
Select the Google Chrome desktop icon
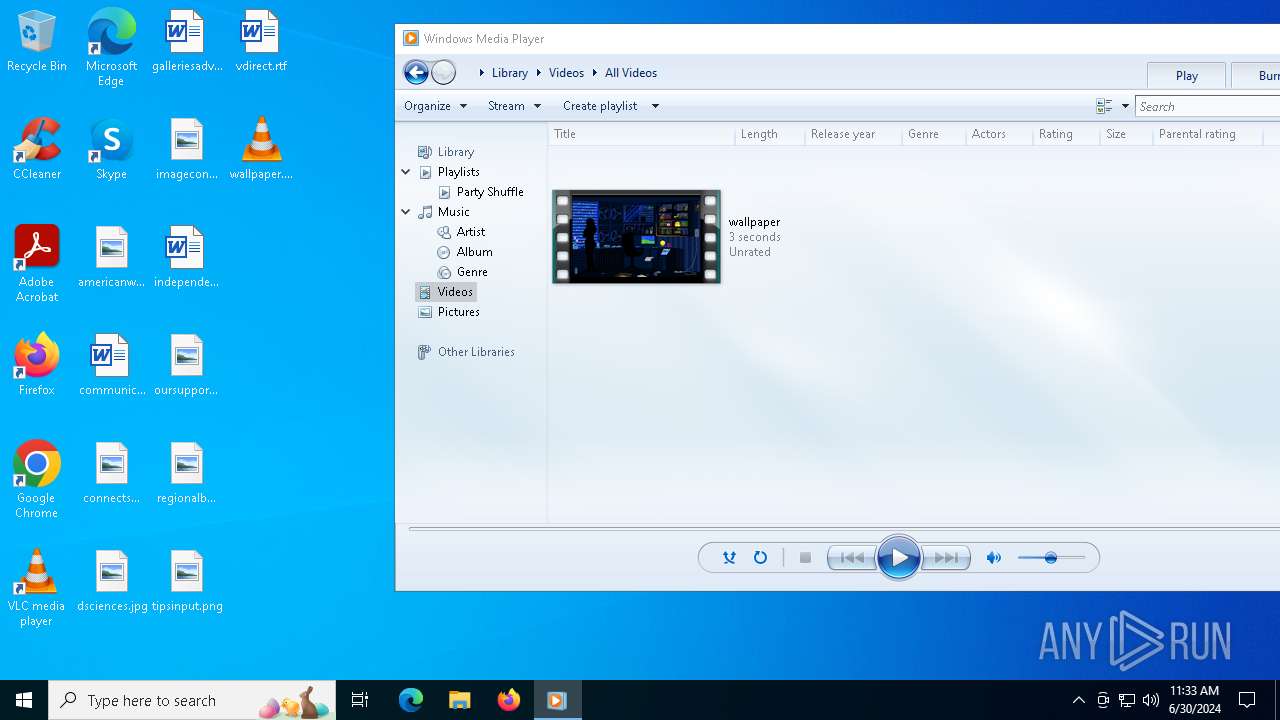coord(37,480)
